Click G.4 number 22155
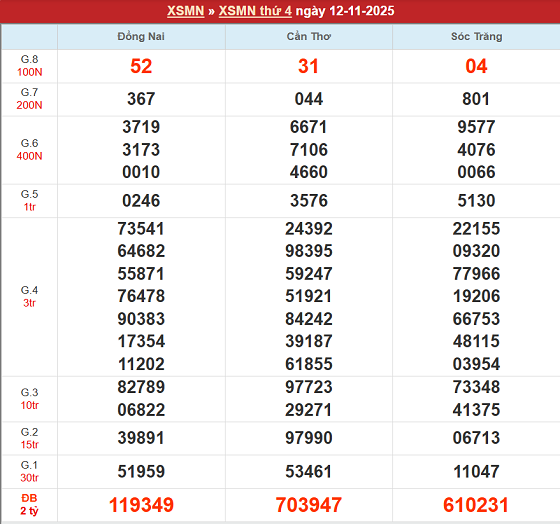Viewport: 560px width, 524px height. [476, 229]
